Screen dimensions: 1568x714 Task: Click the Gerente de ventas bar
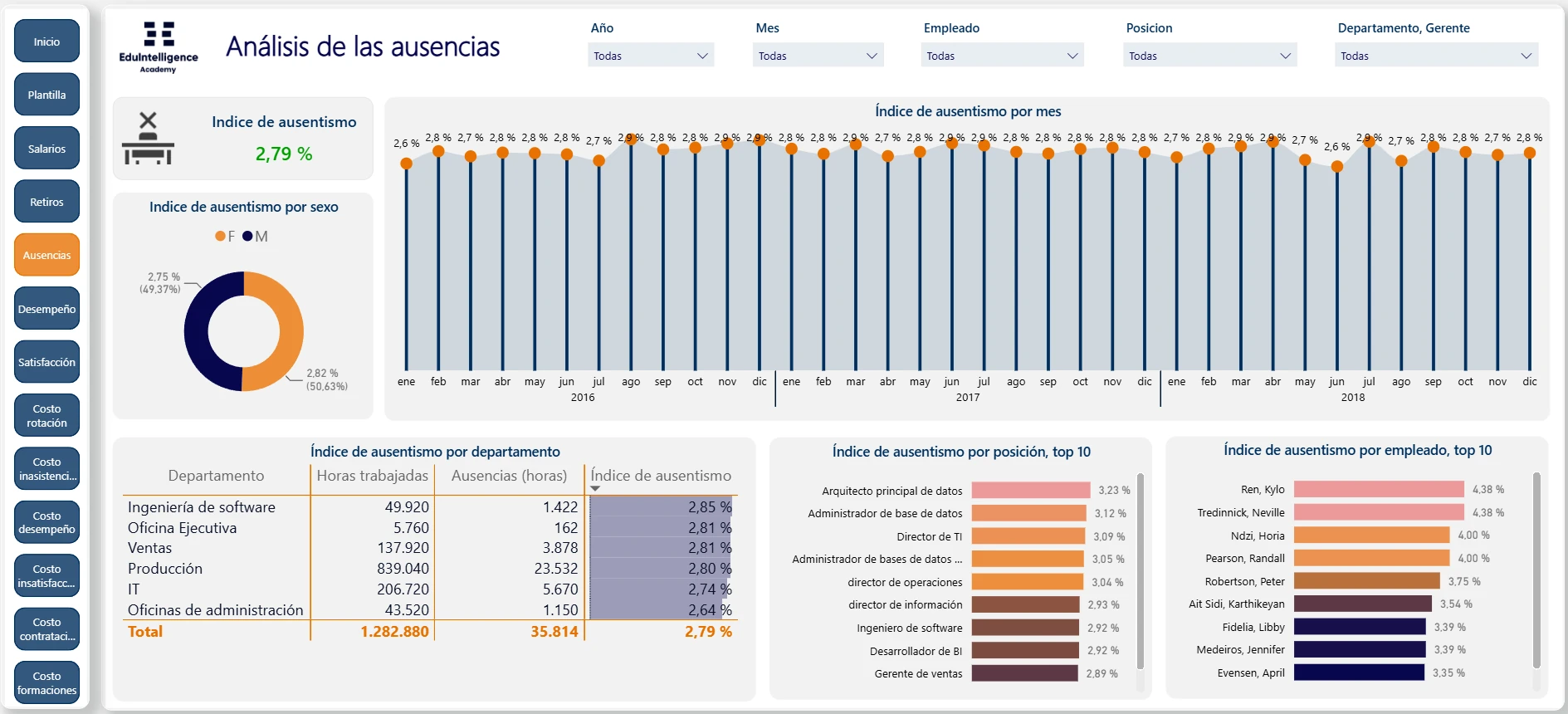(x=1025, y=673)
